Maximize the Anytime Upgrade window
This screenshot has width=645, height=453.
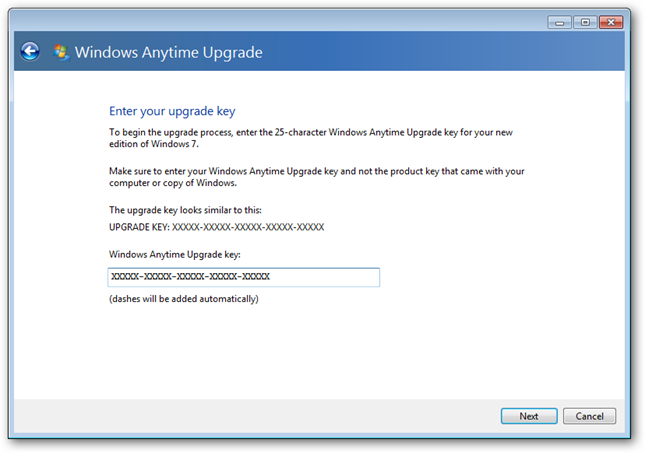585,22
